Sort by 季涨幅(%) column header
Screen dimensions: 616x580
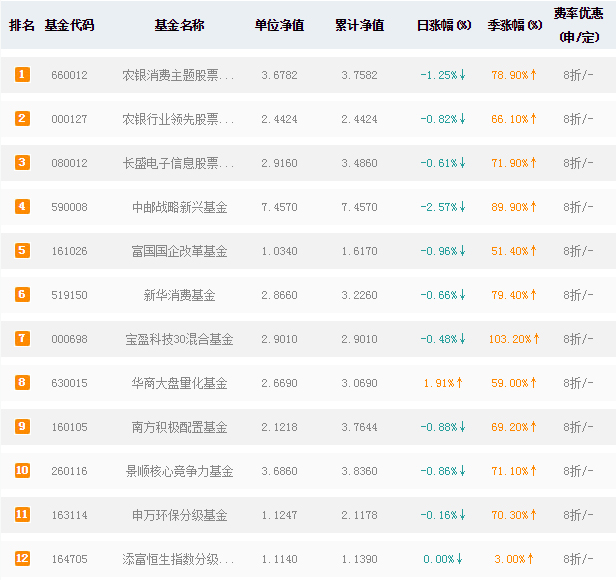pyautogui.click(x=515, y=25)
